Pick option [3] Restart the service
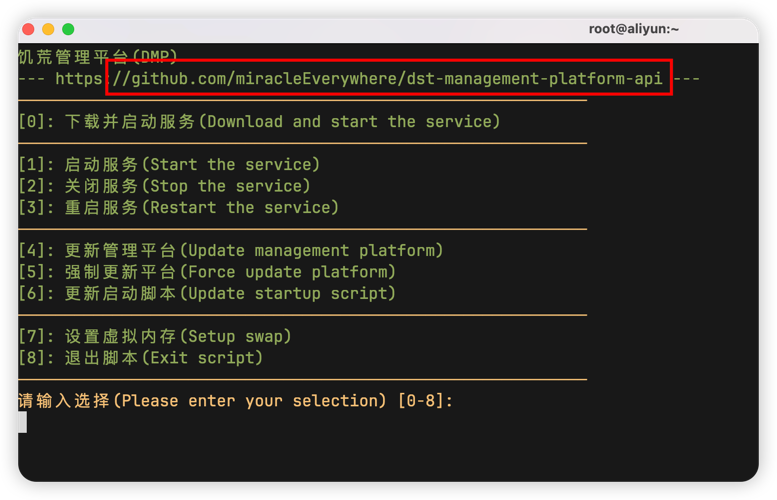 [x=178, y=208]
